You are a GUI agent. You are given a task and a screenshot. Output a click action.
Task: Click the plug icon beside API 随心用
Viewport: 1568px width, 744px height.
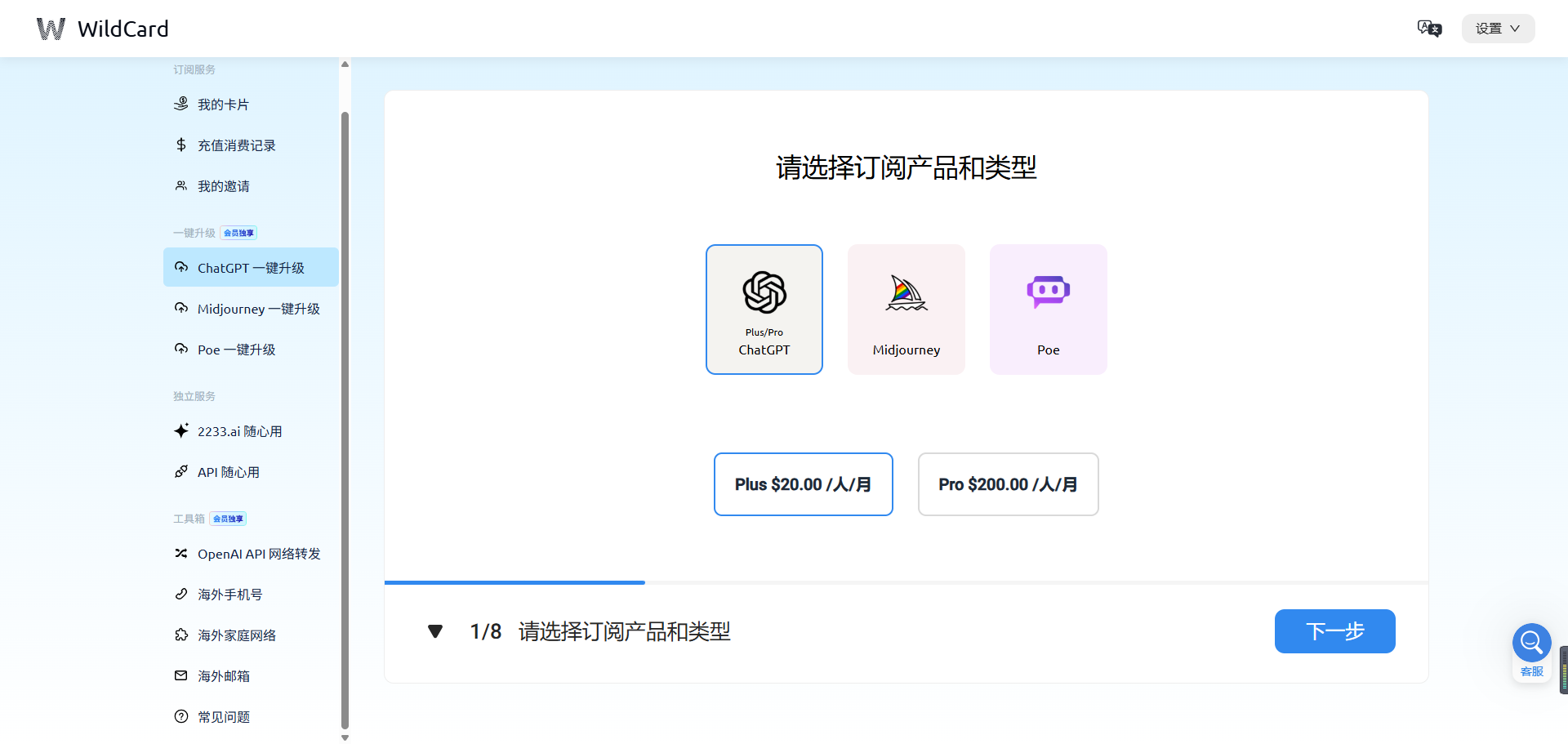[181, 471]
